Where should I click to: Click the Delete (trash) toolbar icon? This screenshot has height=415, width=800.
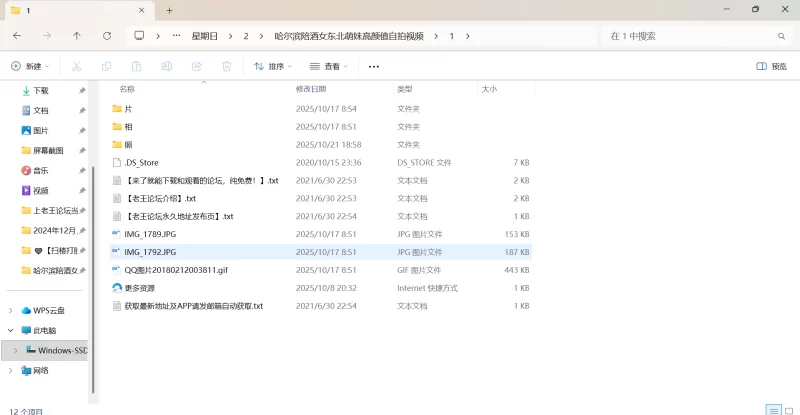tap(226, 66)
